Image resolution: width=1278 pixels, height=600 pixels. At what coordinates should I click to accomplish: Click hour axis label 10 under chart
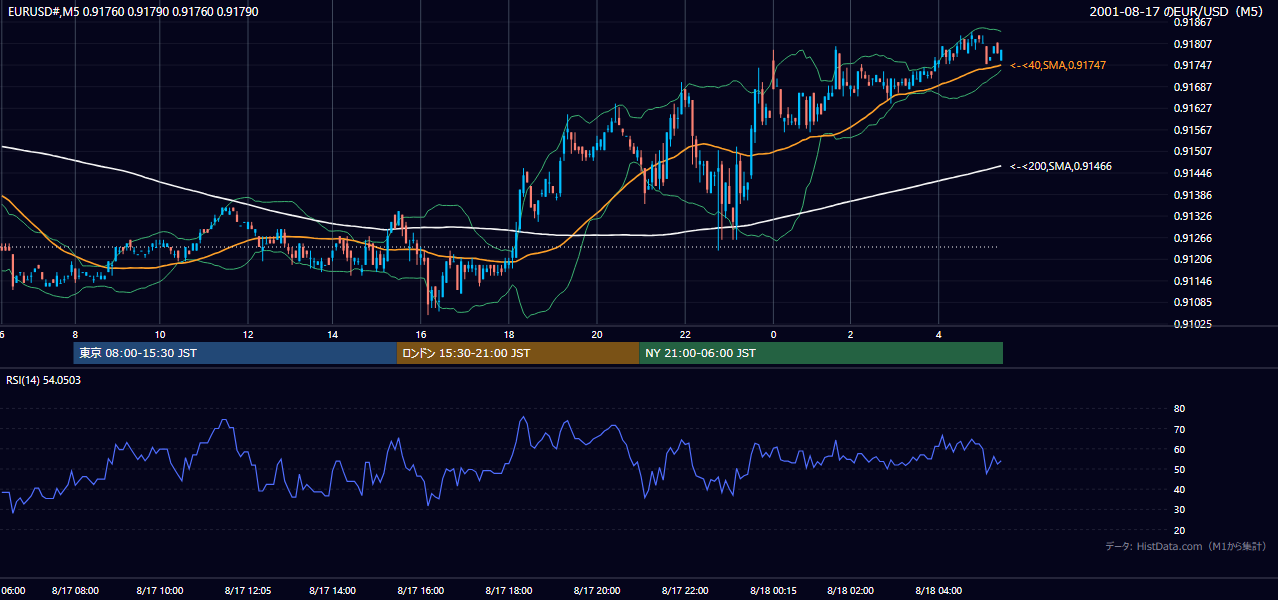coord(160,334)
